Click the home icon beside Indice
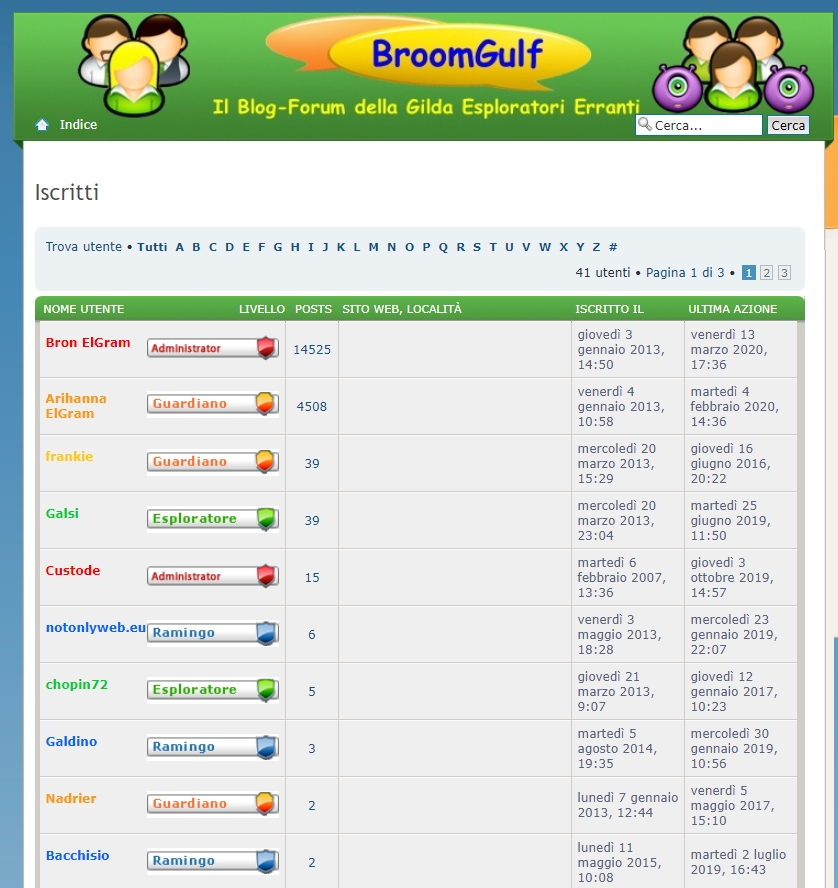 42,125
